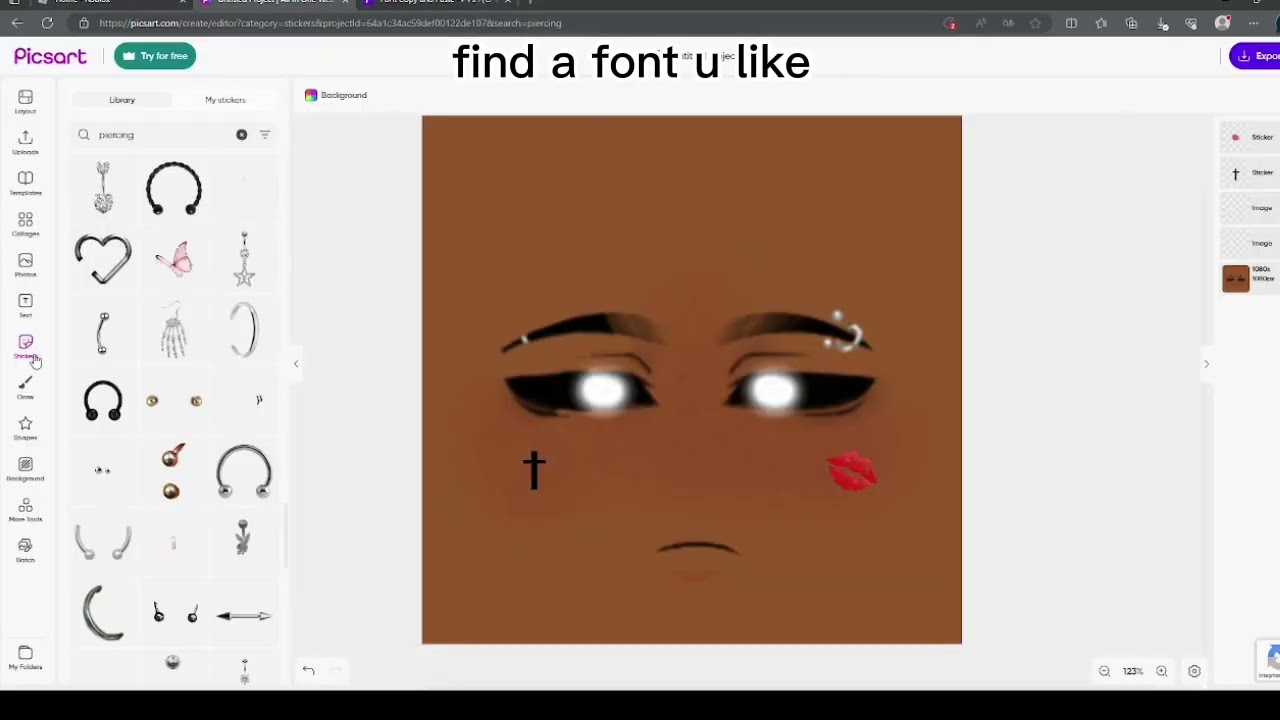The width and height of the screenshot is (1280, 720).
Task: Open My Folders
Action: [x=25, y=657]
